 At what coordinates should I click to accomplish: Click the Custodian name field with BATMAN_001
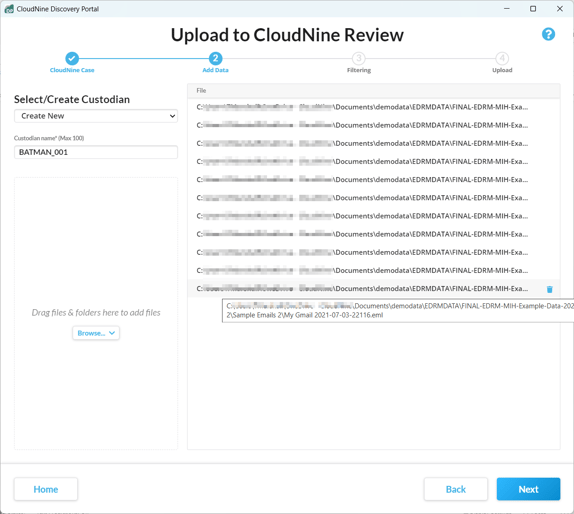[96, 152]
